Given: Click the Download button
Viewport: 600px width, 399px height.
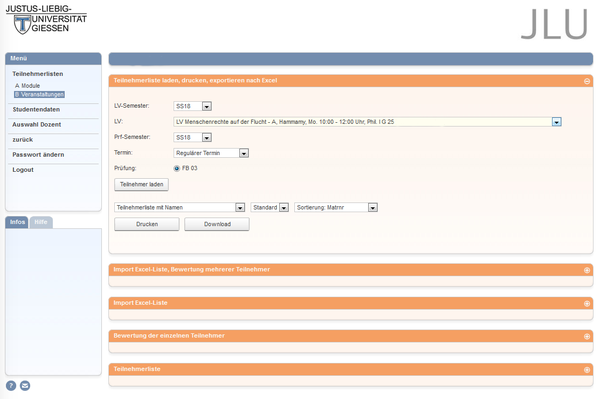Looking at the screenshot, I should click(217, 224).
